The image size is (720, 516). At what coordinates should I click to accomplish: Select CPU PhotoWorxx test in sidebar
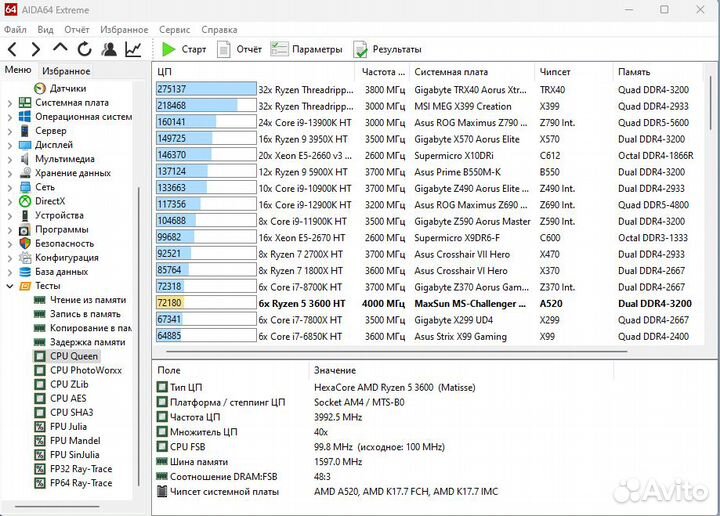click(x=84, y=370)
